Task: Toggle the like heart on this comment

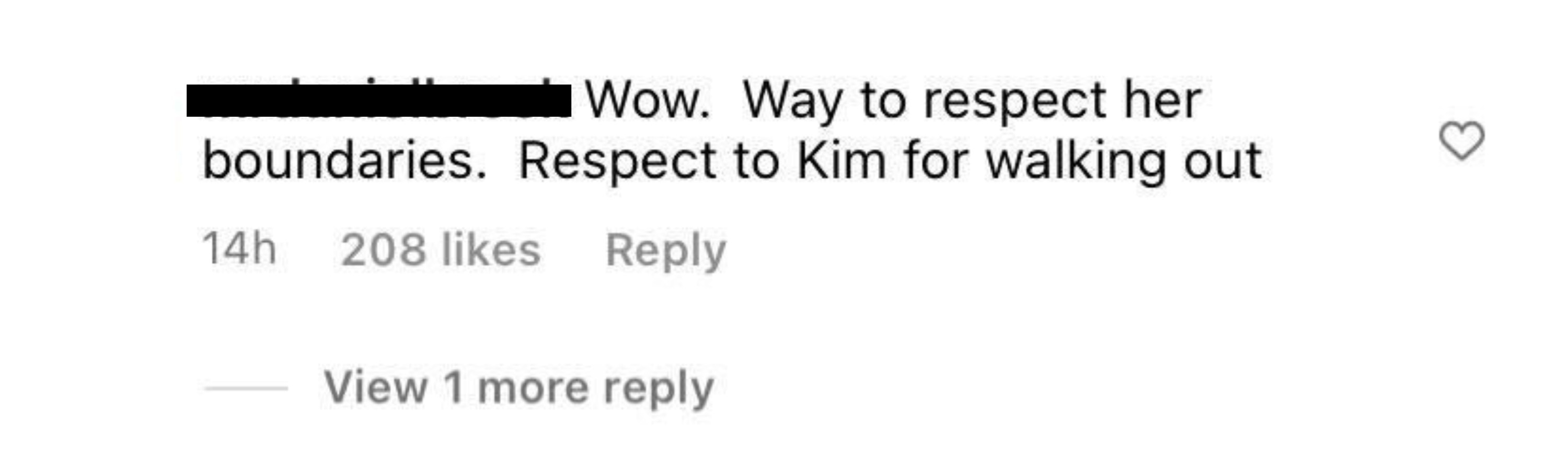Action: pyautogui.click(x=1461, y=141)
